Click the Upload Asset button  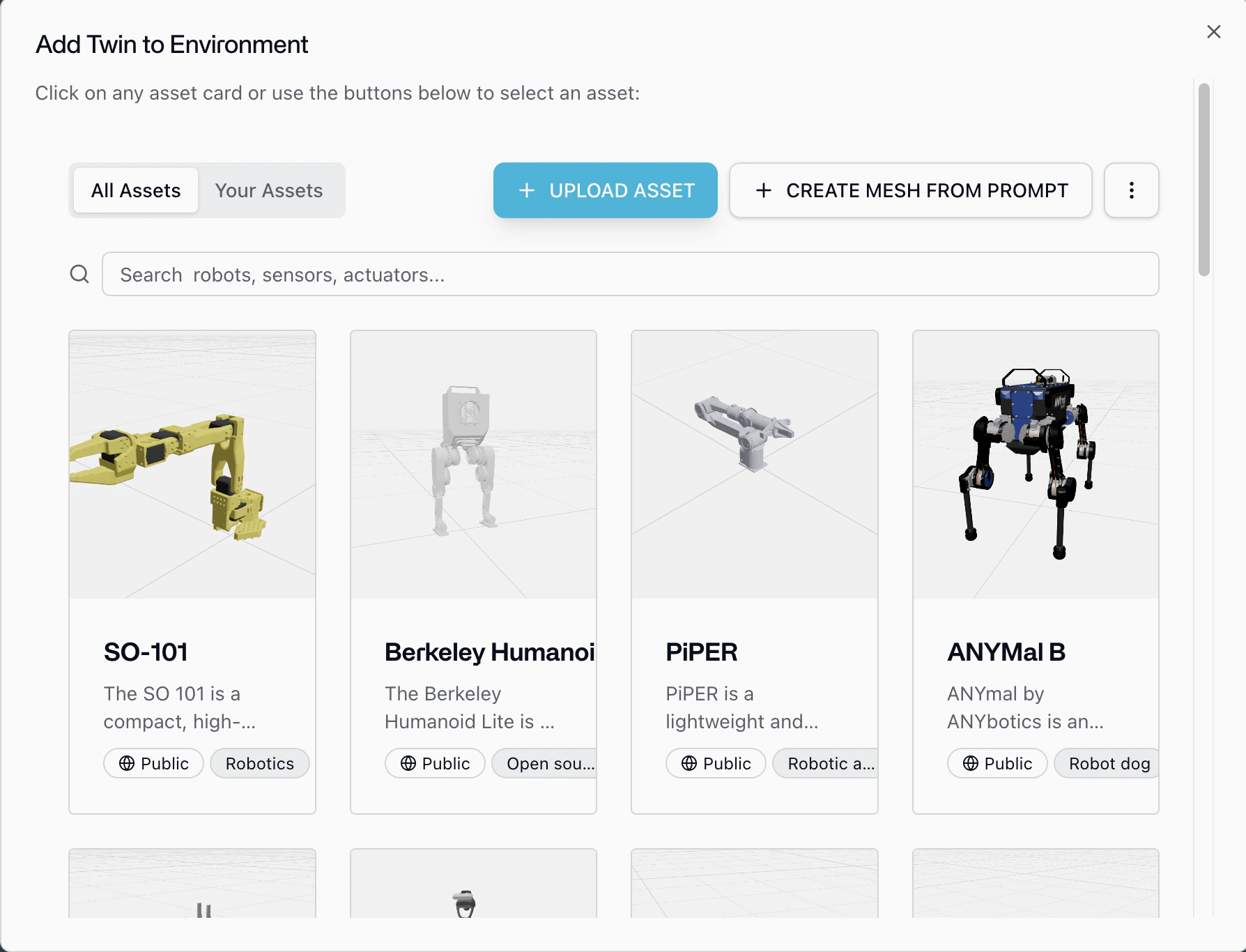tap(605, 190)
